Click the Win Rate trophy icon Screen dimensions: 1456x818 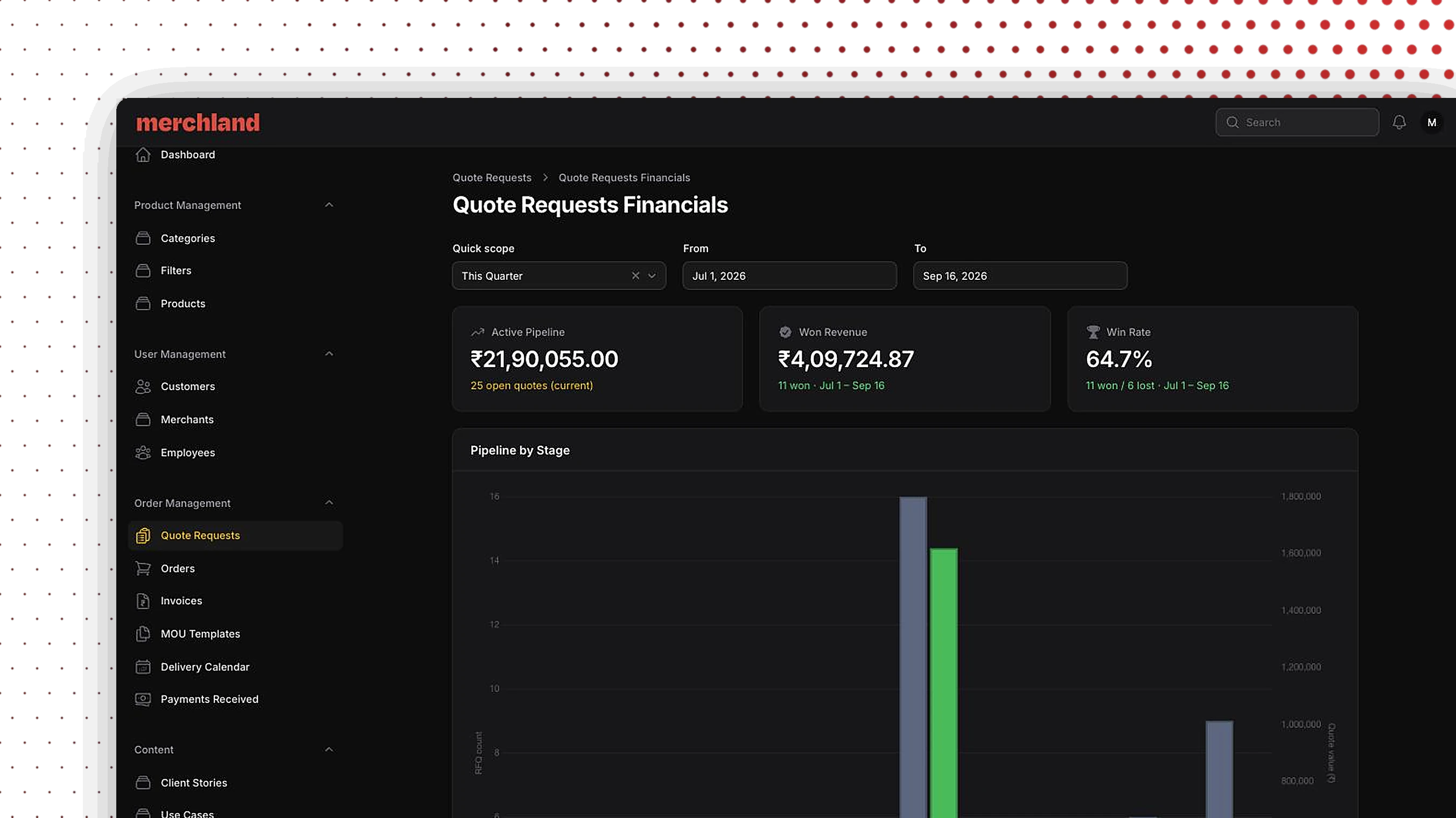(1093, 332)
